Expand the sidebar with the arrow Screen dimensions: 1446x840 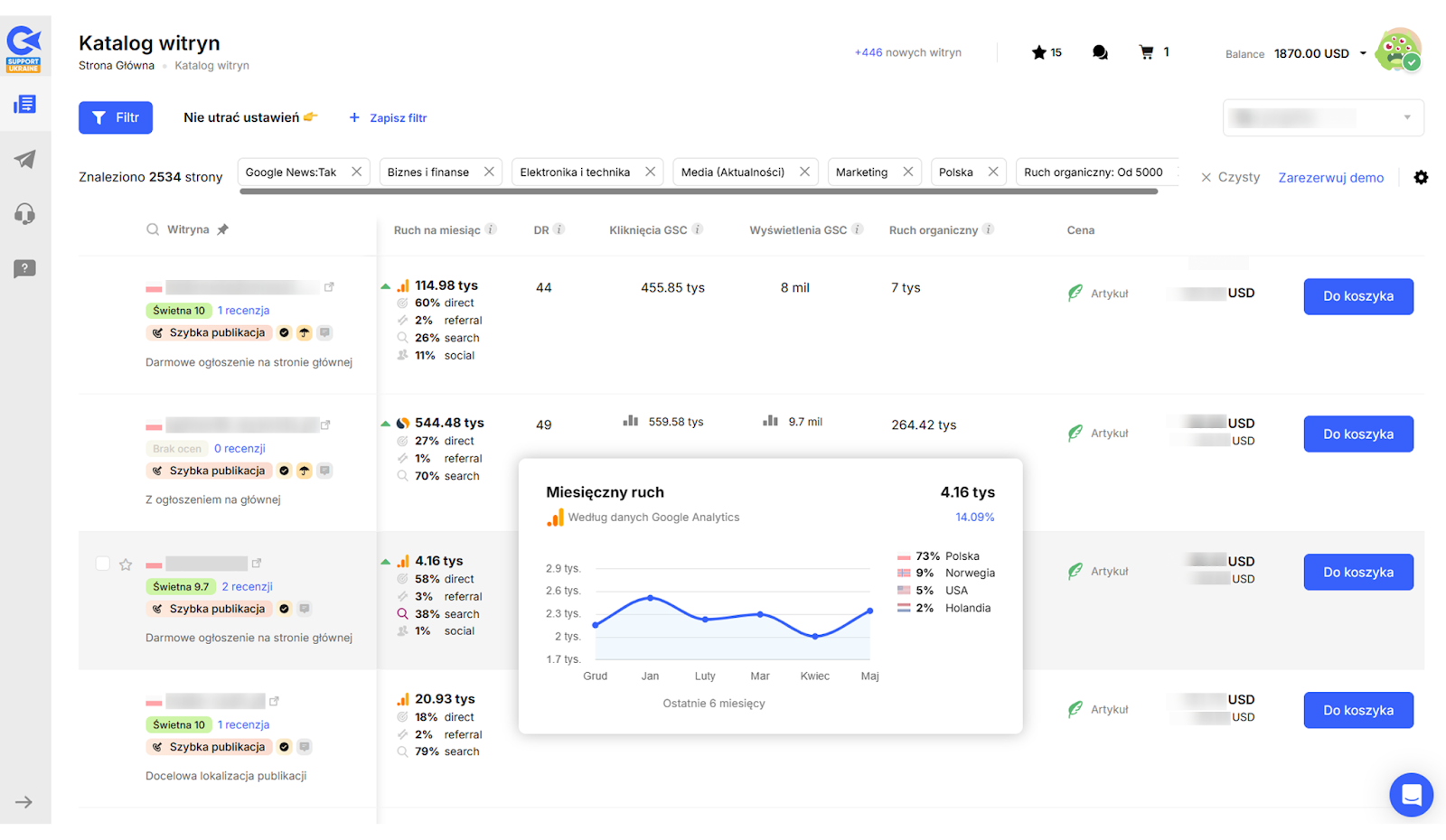pos(24,802)
